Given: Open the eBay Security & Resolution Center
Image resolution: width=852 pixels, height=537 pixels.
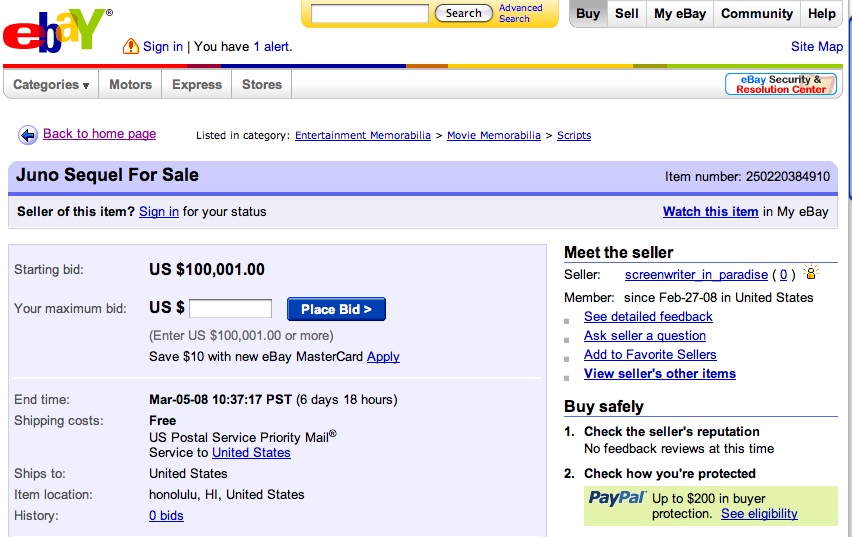Looking at the screenshot, I should click(781, 84).
